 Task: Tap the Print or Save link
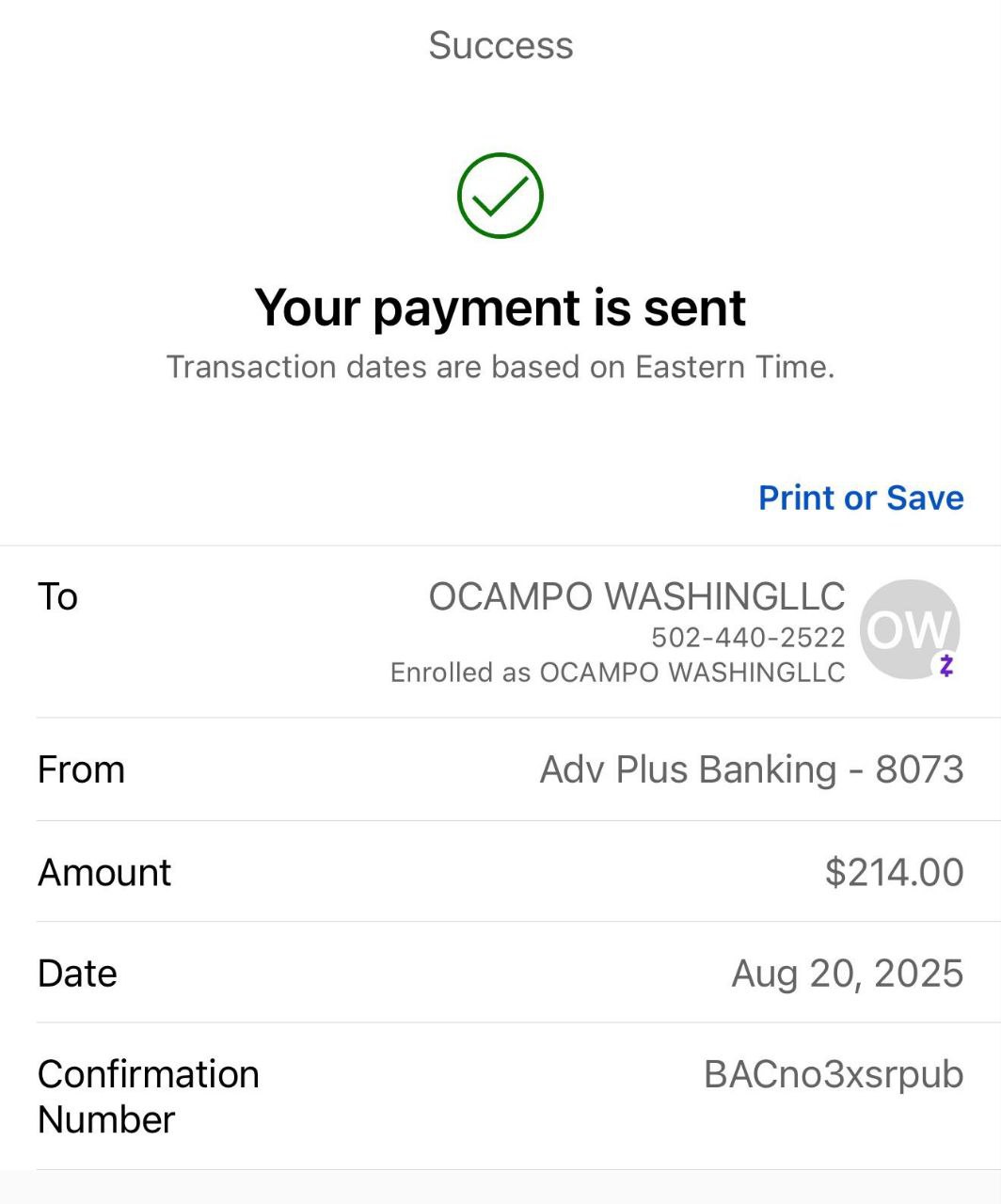click(861, 498)
